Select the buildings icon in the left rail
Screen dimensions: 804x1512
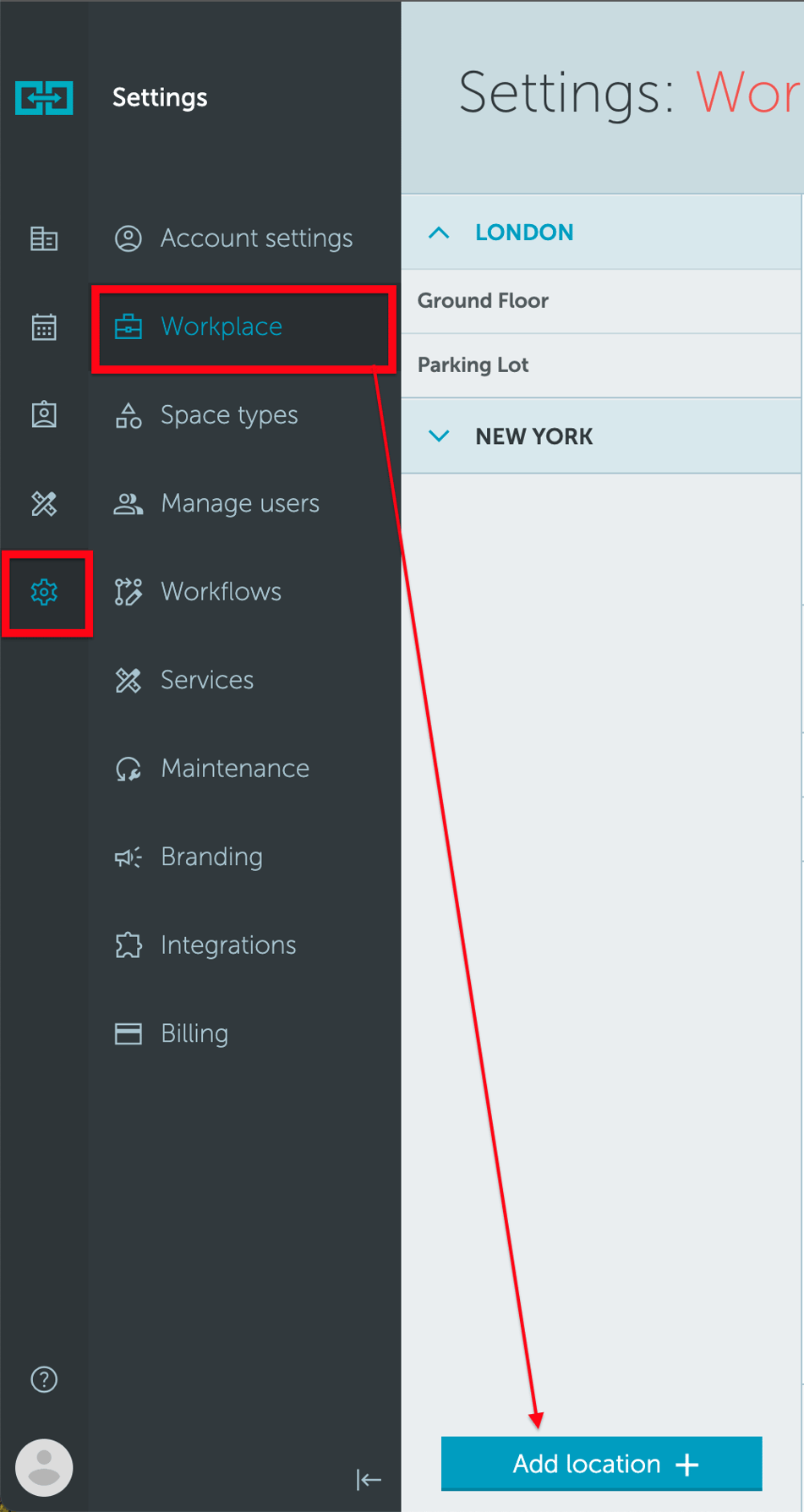pyautogui.click(x=43, y=239)
